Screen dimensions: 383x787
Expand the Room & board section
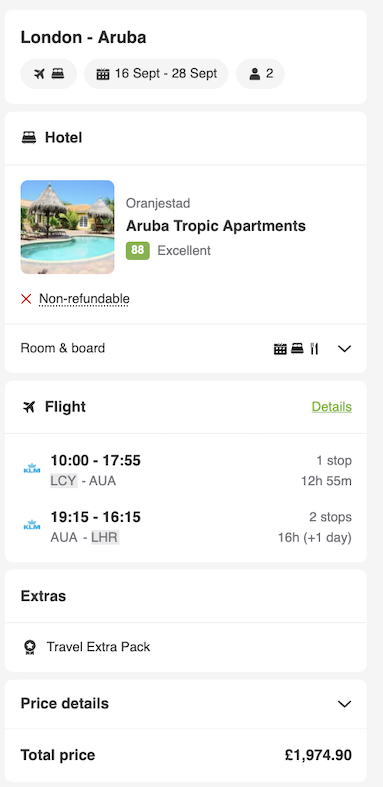coord(186,348)
